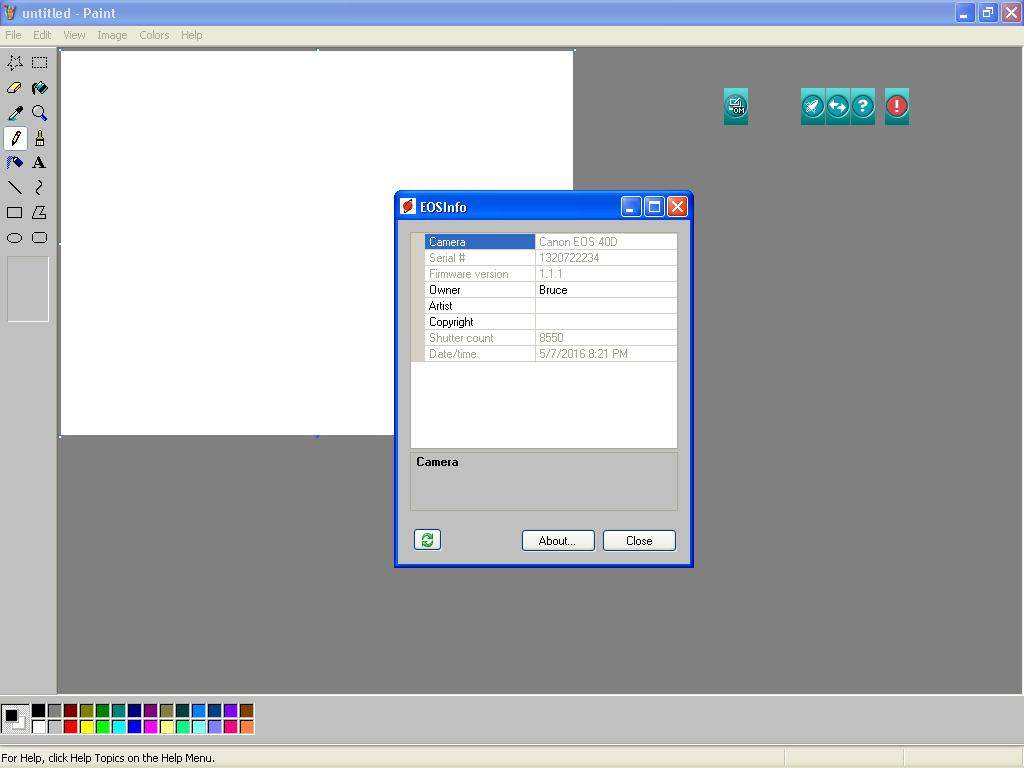The height and width of the screenshot is (768, 1024).
Task: Click the 1320722234 serial value
Action: point(569,258)
